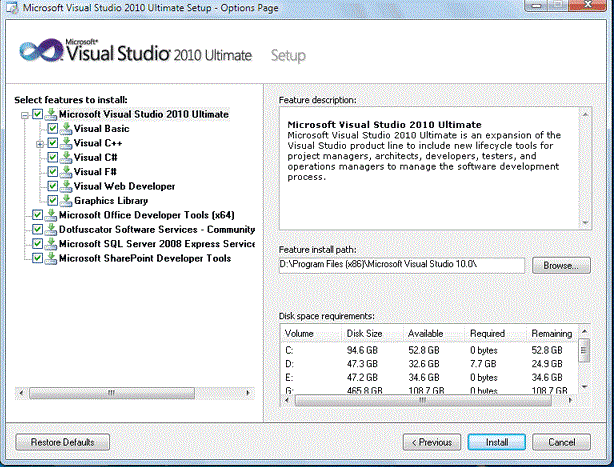Click the Visual C++ install icon
The height and width of the screenshot is (467, 614).
pyautogui.click(x=67, y=143)
